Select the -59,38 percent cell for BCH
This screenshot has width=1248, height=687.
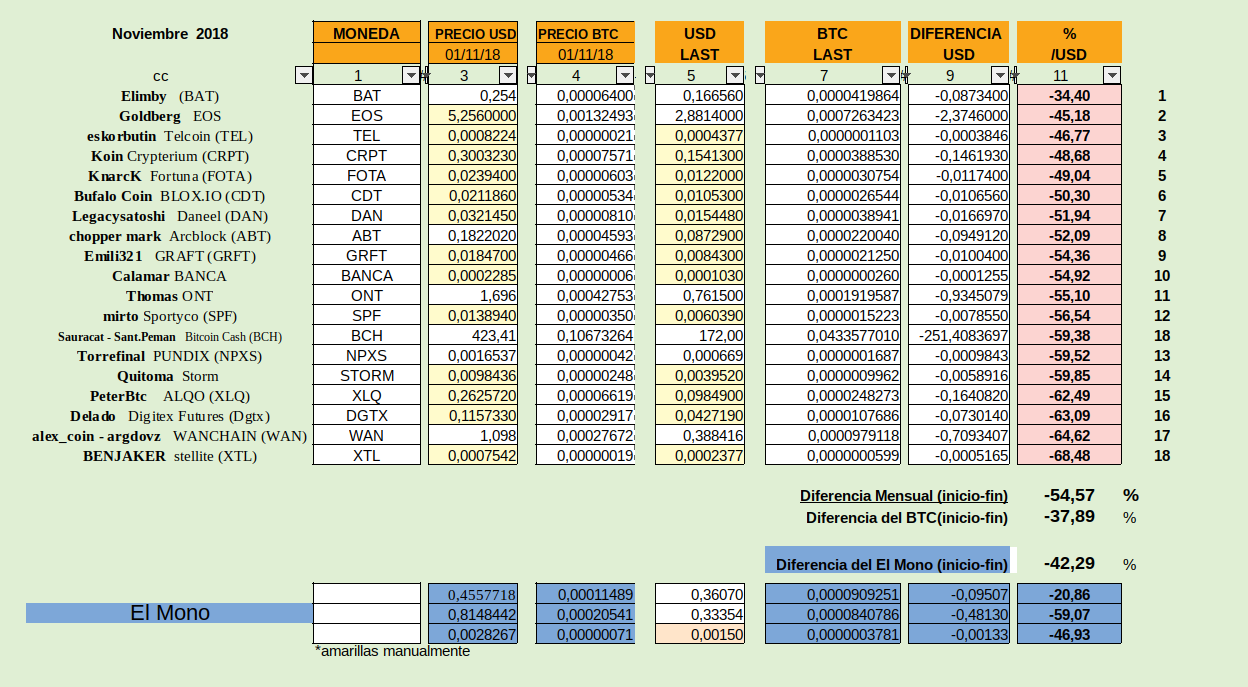point(1069,335)
